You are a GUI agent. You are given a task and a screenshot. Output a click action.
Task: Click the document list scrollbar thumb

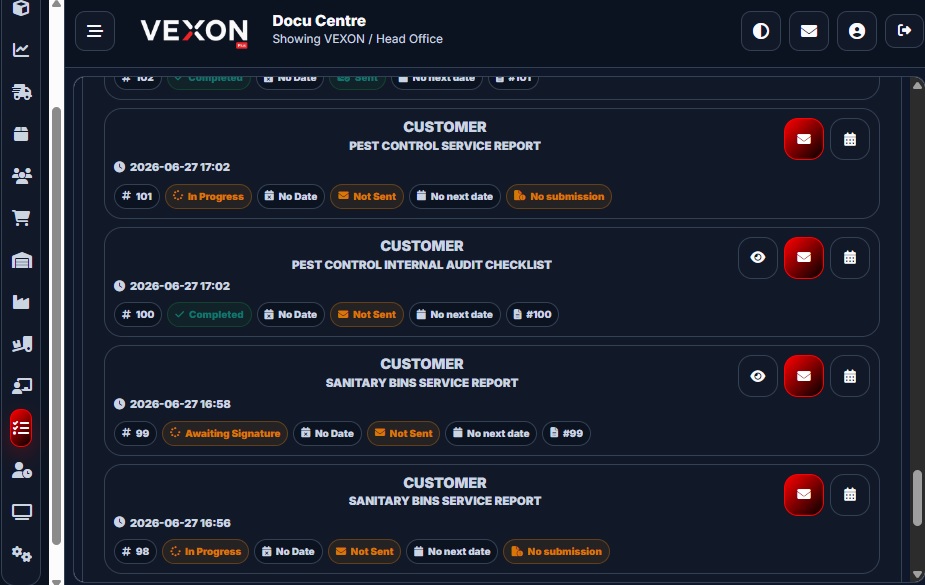[x=917, y=497]
